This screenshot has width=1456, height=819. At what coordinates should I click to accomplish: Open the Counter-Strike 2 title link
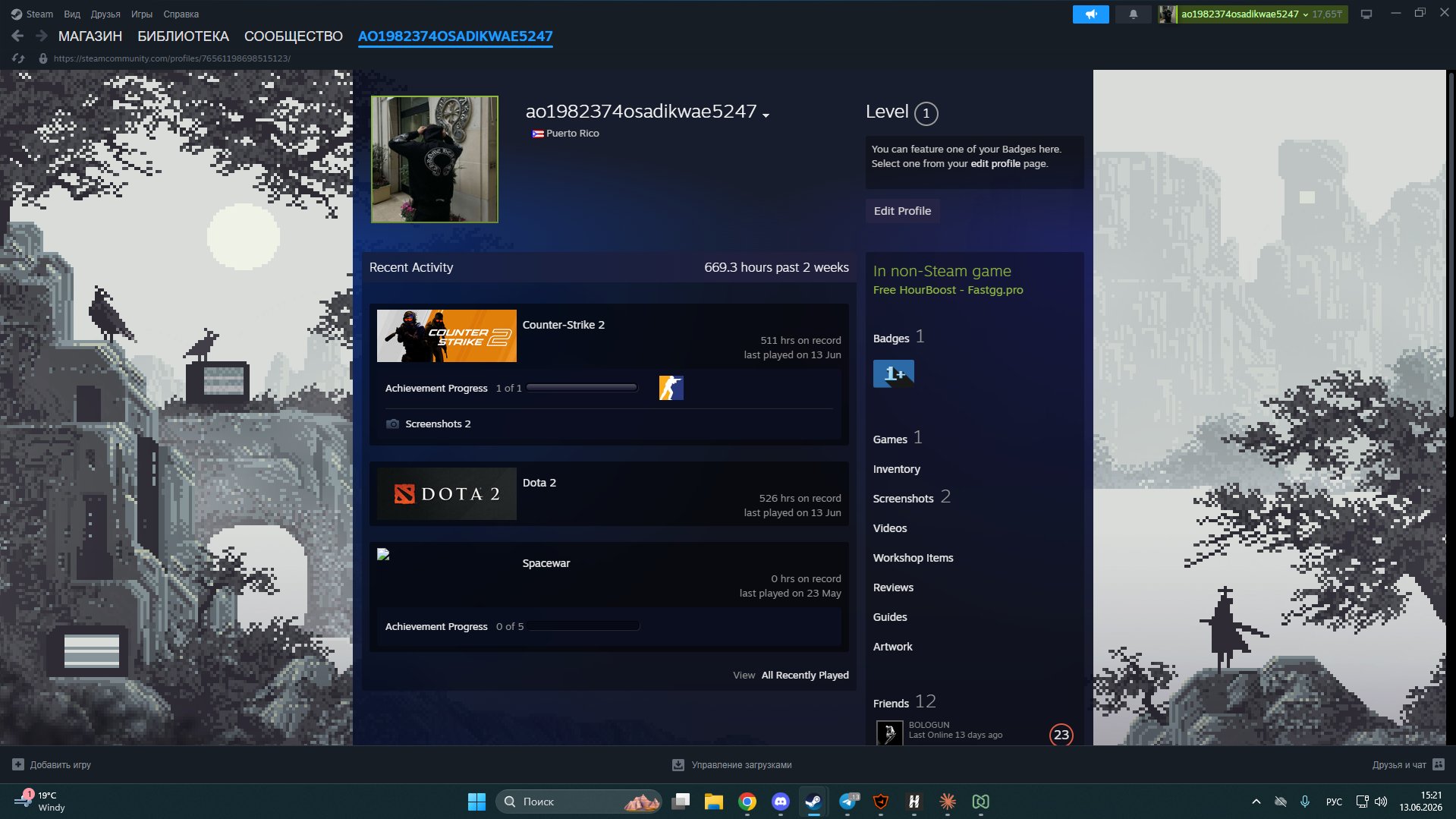tap(564, 325)
